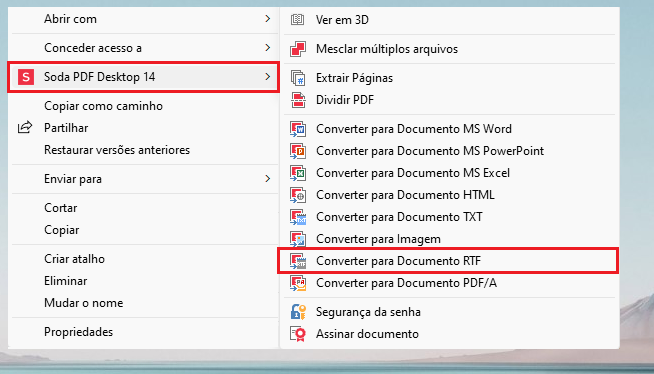
Task: Click the Extrair Páginas icon
Action: [298, 78]
